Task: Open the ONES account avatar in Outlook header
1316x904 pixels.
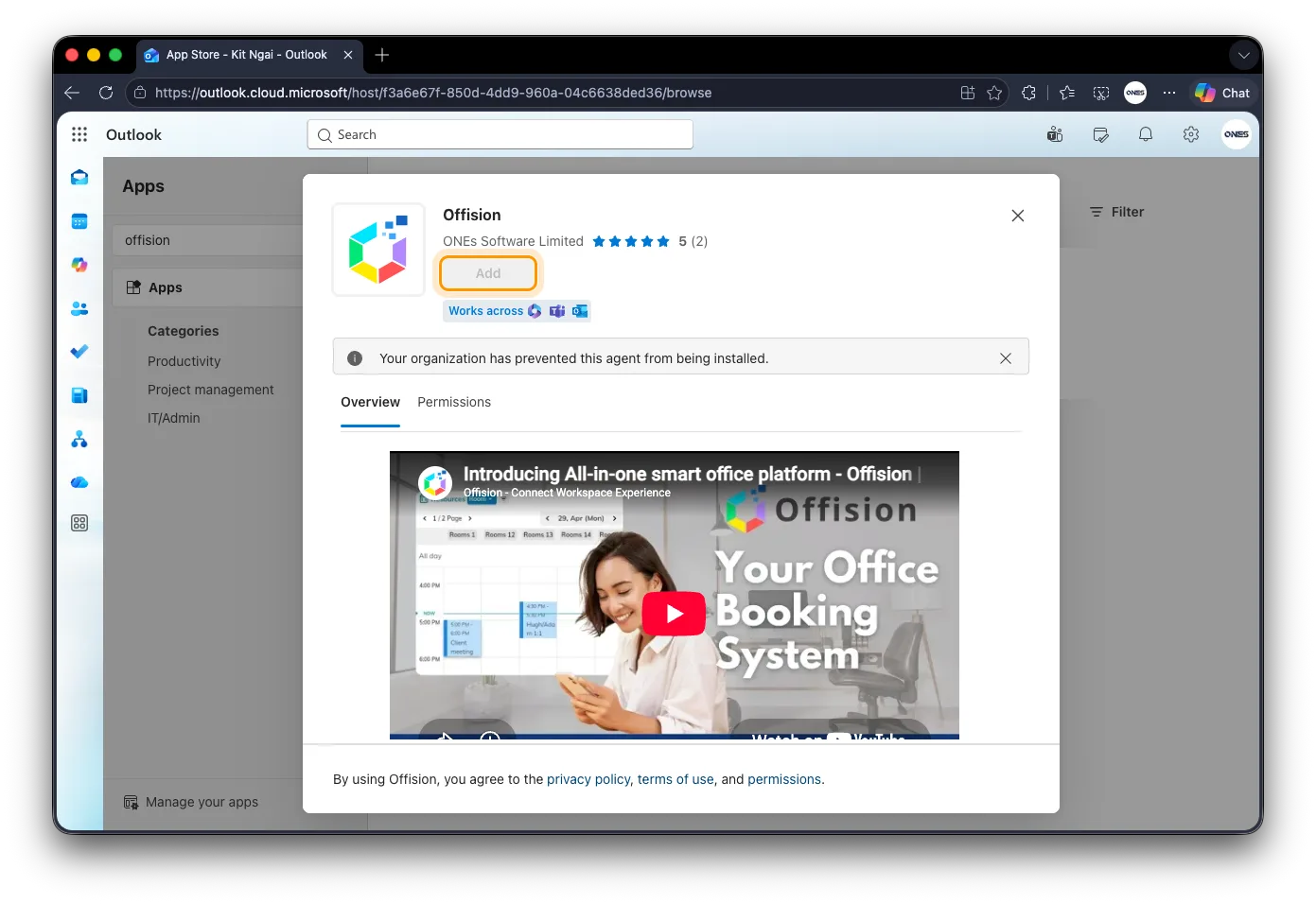Action: [x=1237, y=134]
